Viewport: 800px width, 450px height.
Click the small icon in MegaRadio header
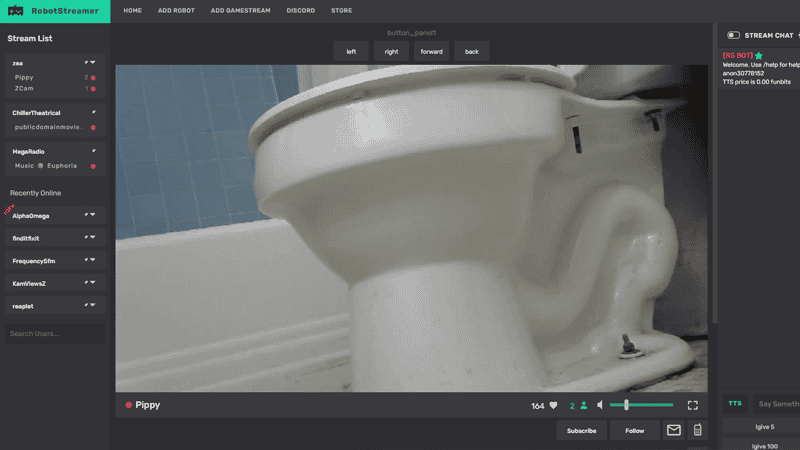tap(94, 151)
